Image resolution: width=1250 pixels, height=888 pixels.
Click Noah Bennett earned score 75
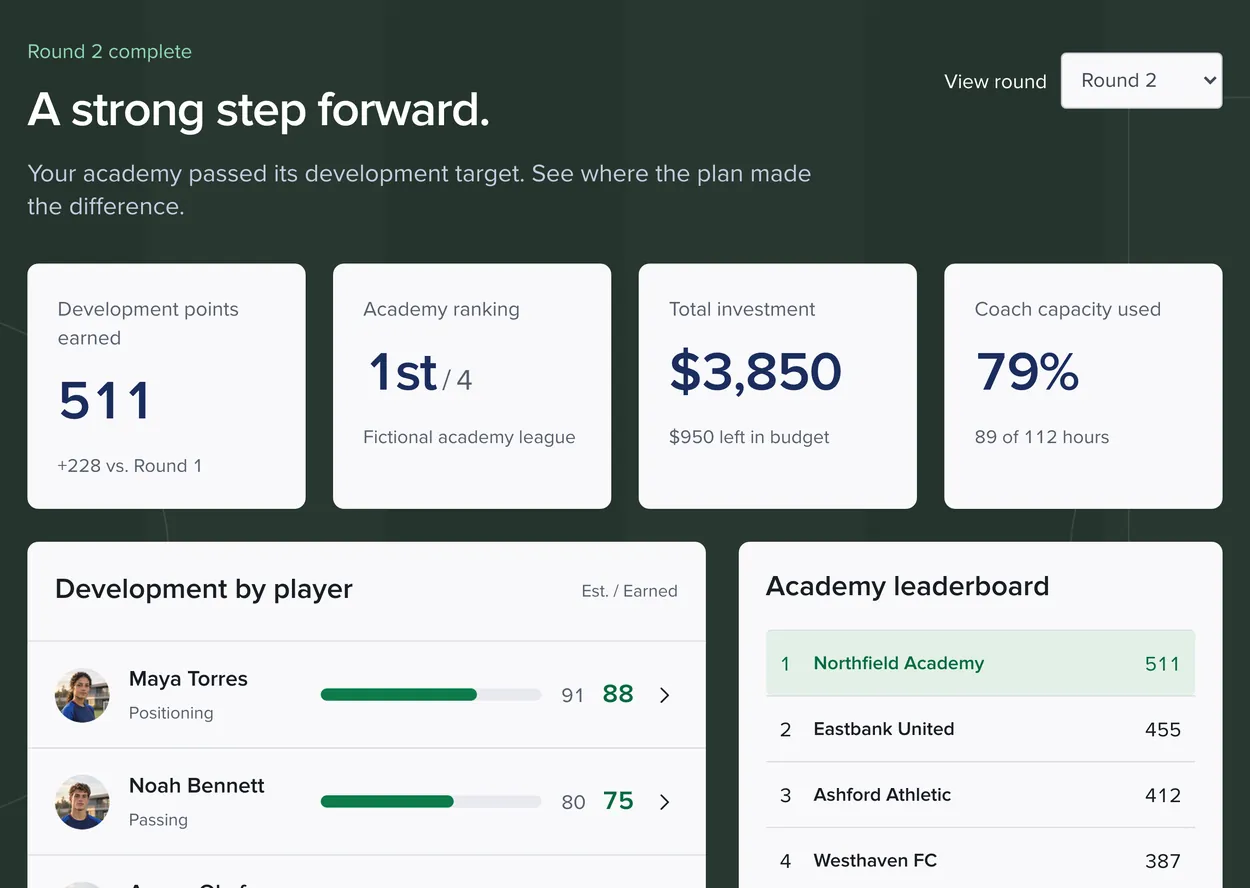pos(618,801)
